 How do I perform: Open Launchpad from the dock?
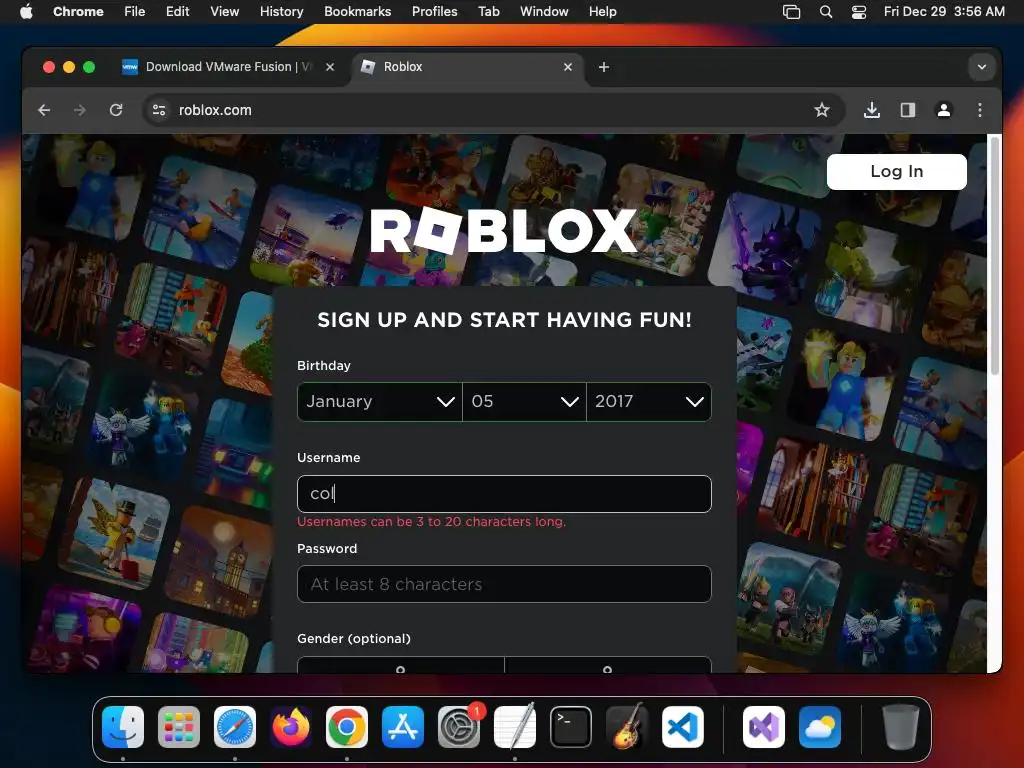(179, 727)
